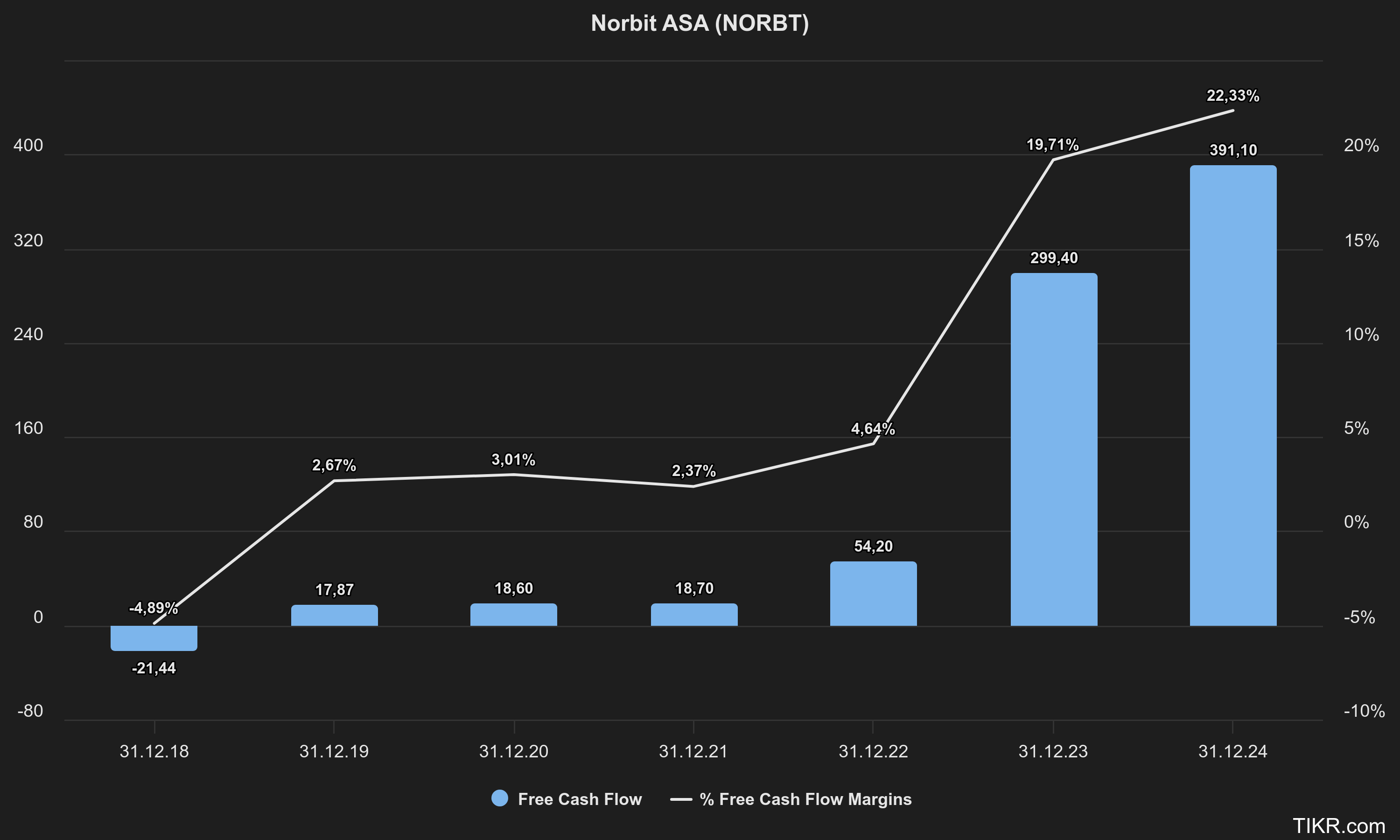Click the 3,01% margin data label

(x=513, y=460)
